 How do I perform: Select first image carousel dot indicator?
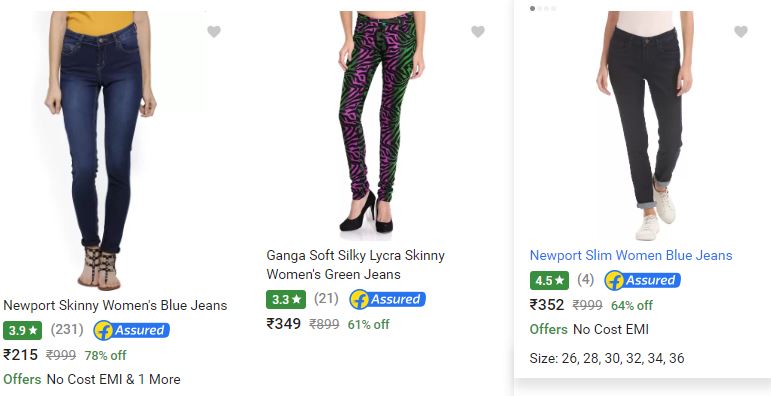click(x=533, y=8)
